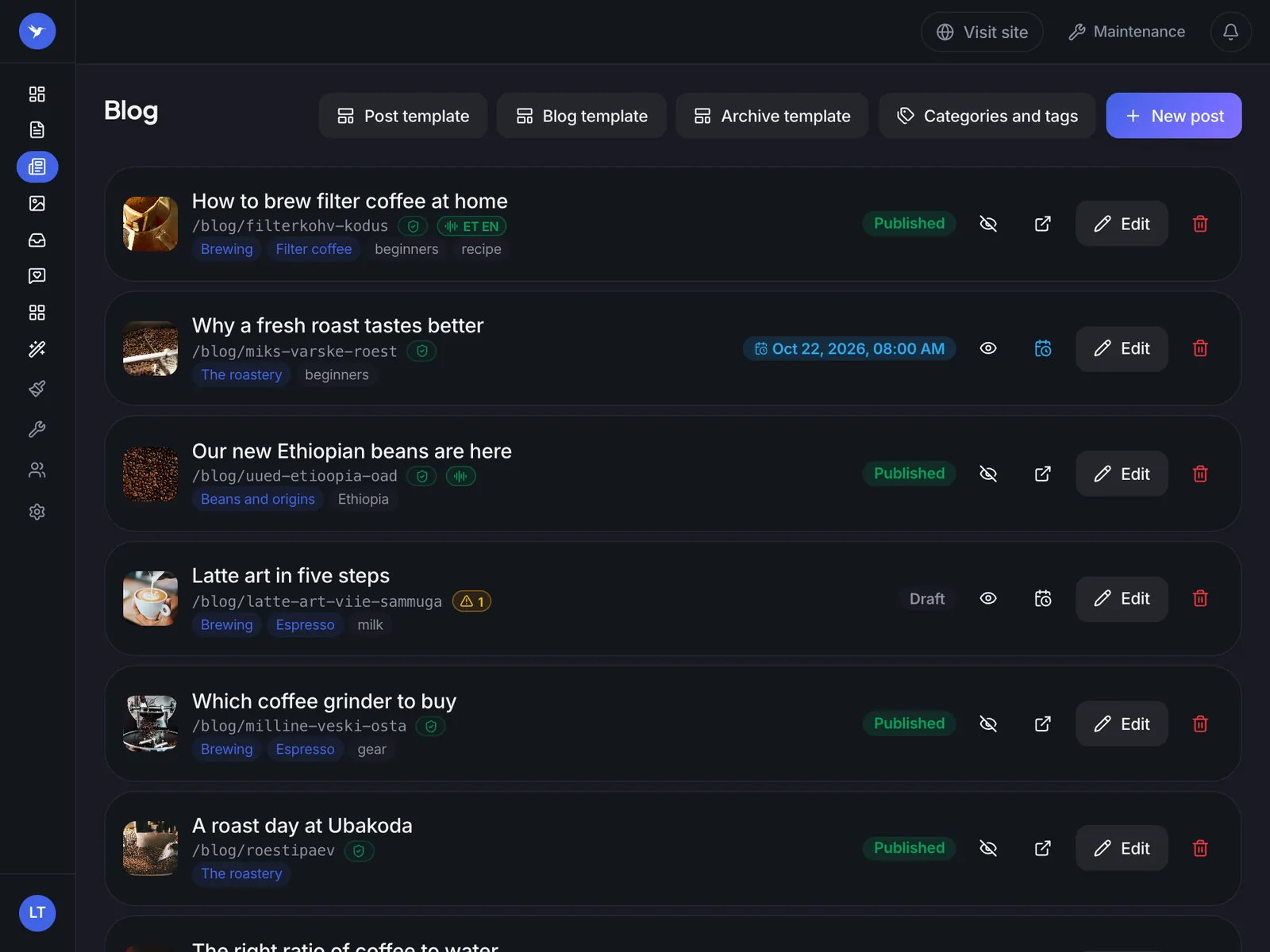Screen dimensions: 1270x952
Task: Delete the "Latte art in five steps" post
Action: (1200, 599)
